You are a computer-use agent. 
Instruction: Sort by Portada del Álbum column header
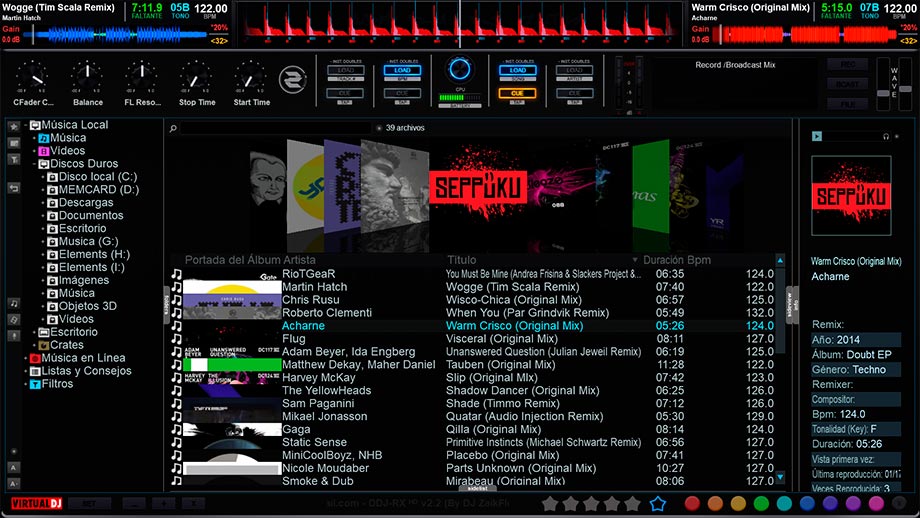click(232, 260)
